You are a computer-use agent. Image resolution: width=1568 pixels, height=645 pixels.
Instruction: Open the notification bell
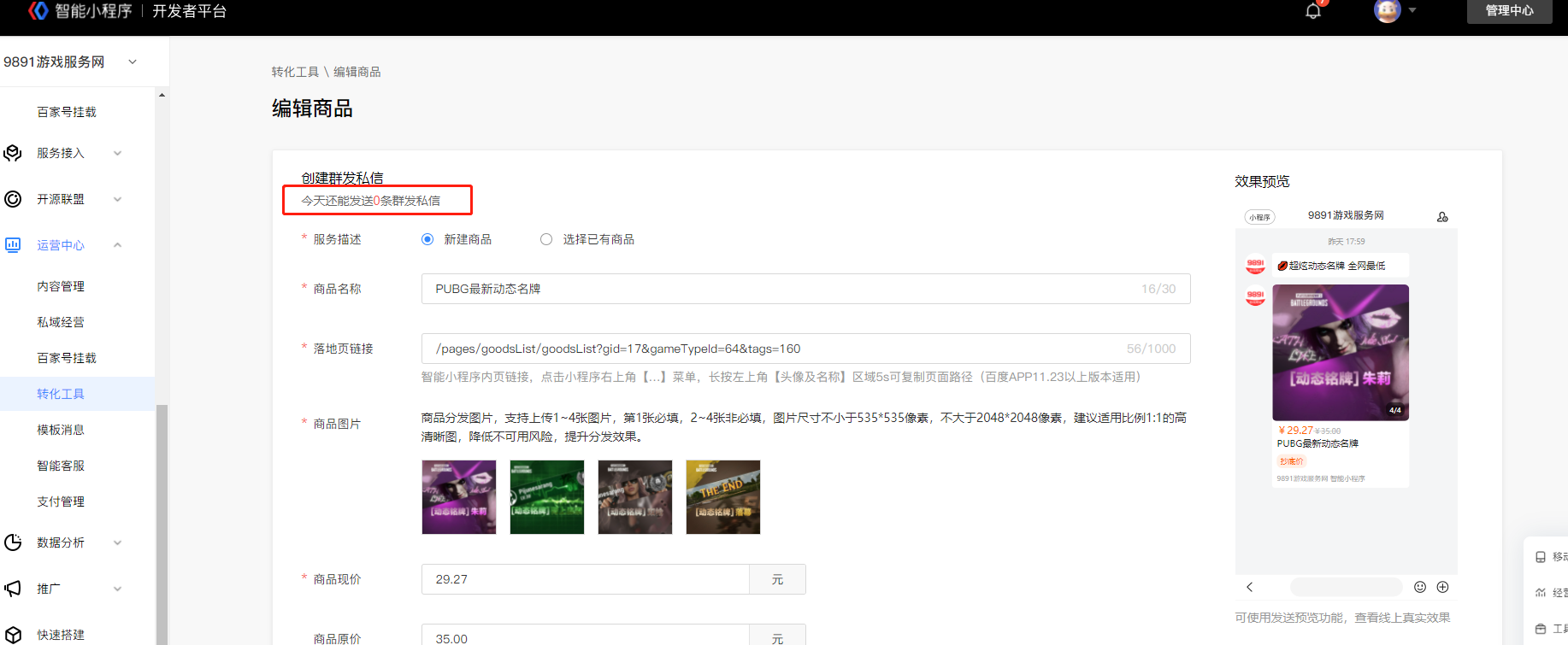pyautogui.click(x=1313, y=11)
